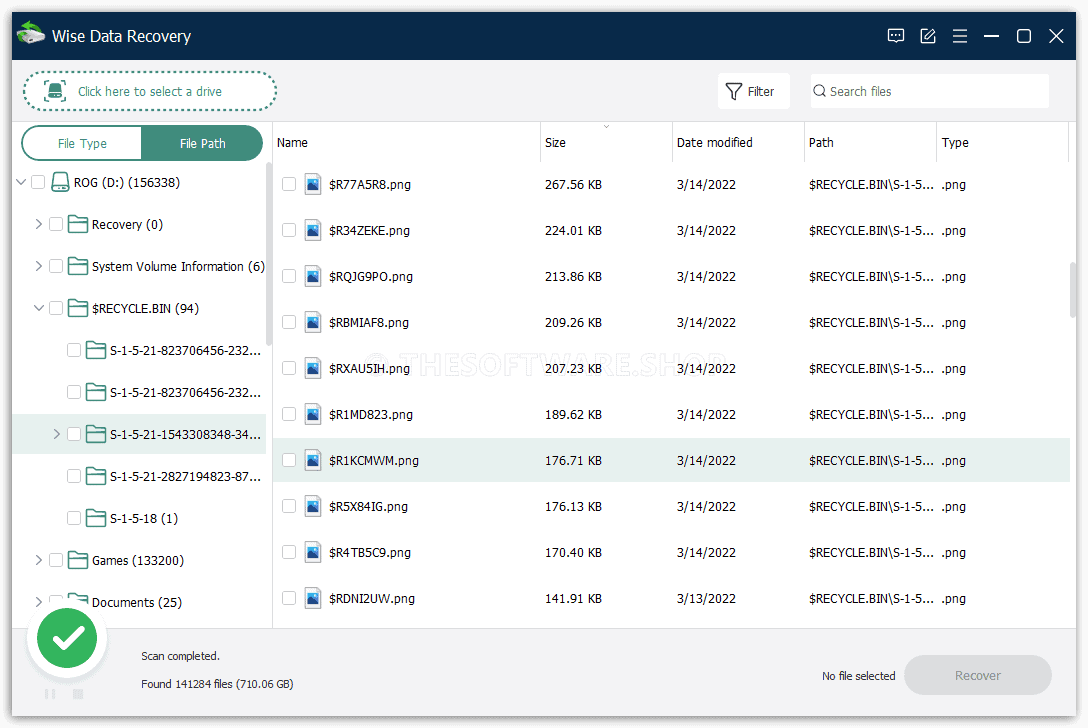This screenshot has height=728, width=1088.
Task: Expand the Games folder node
Action: pyautogui.click(x=39, y=560)
